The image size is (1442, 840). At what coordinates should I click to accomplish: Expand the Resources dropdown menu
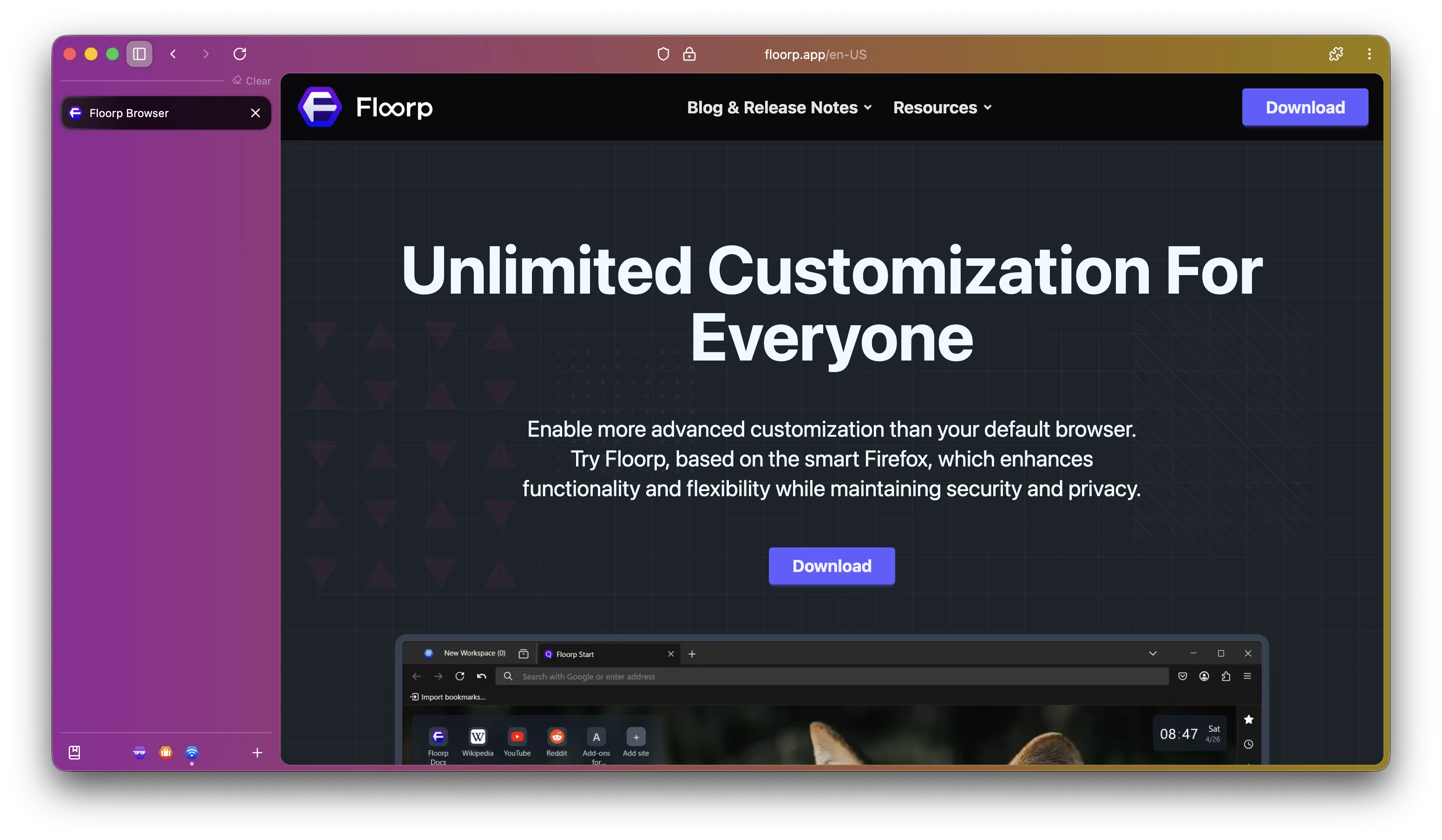[942, 108]
